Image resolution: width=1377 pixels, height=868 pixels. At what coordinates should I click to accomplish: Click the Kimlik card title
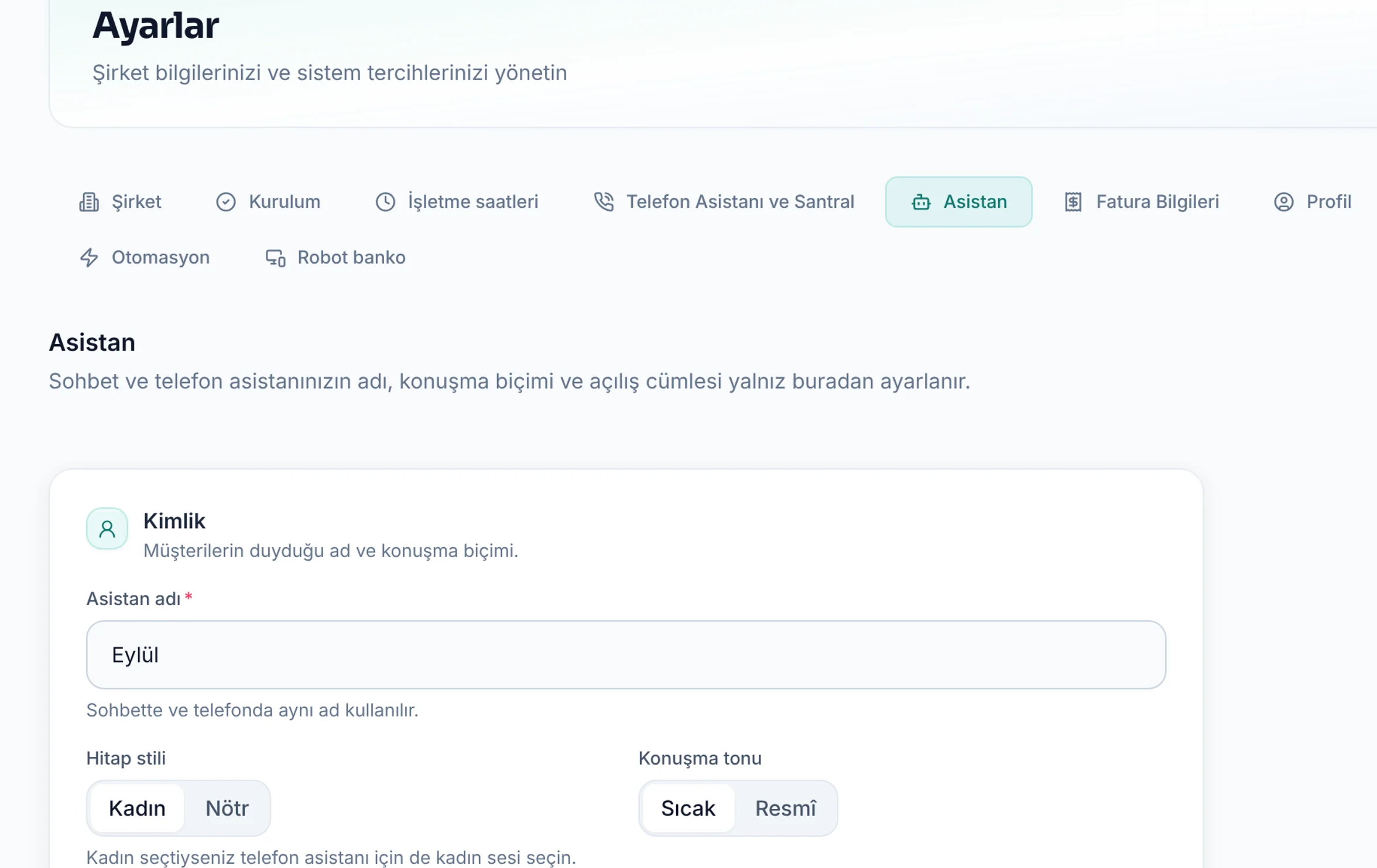coord(174,521)
